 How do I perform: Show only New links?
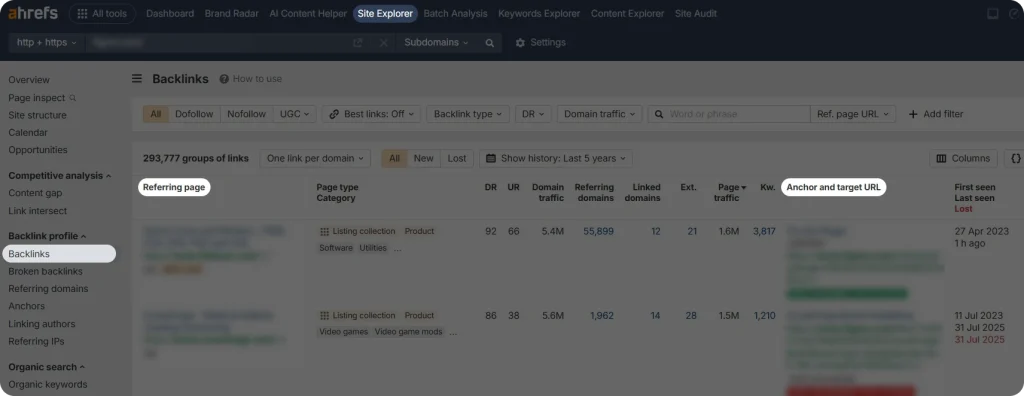point(423,158)
